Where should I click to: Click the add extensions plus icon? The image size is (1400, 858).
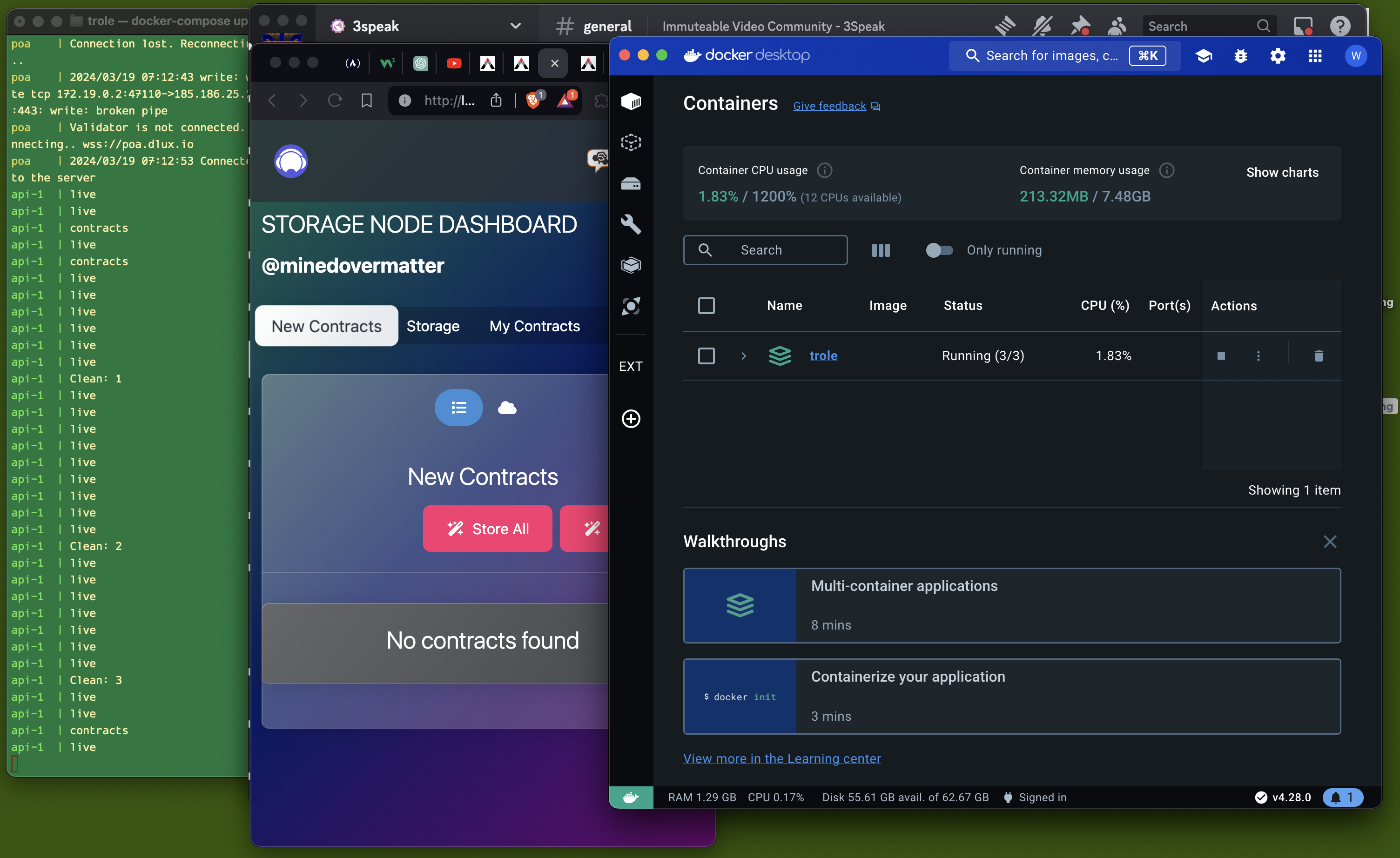[631, 419]
